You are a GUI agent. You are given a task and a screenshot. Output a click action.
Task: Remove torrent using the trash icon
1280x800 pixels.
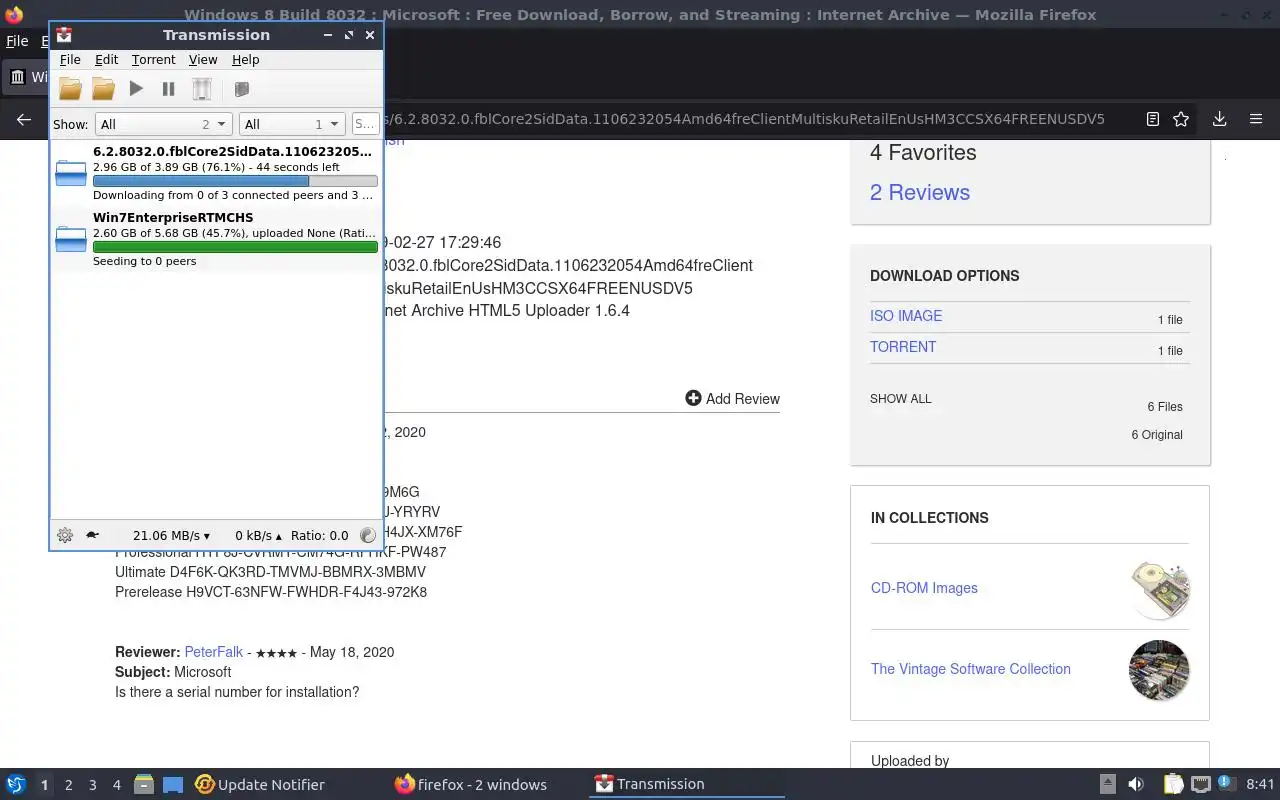click(202, 89)
